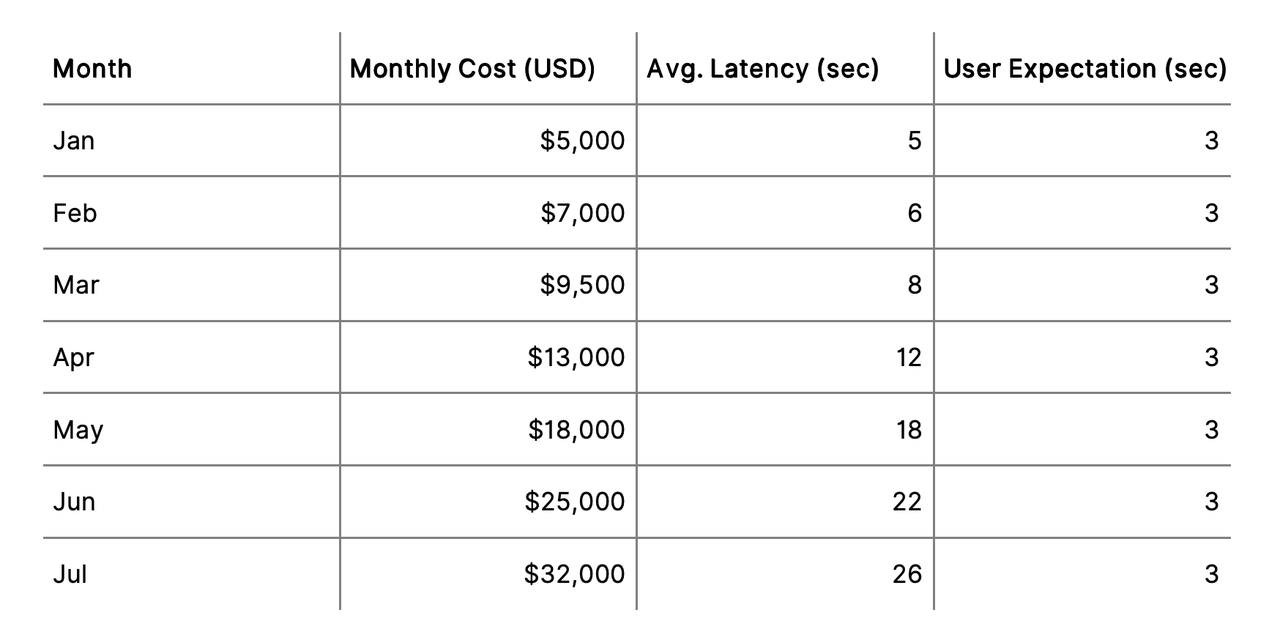1280x640 pixels.
Task: Click the latency value 26 for Jul
Action: 908,574
